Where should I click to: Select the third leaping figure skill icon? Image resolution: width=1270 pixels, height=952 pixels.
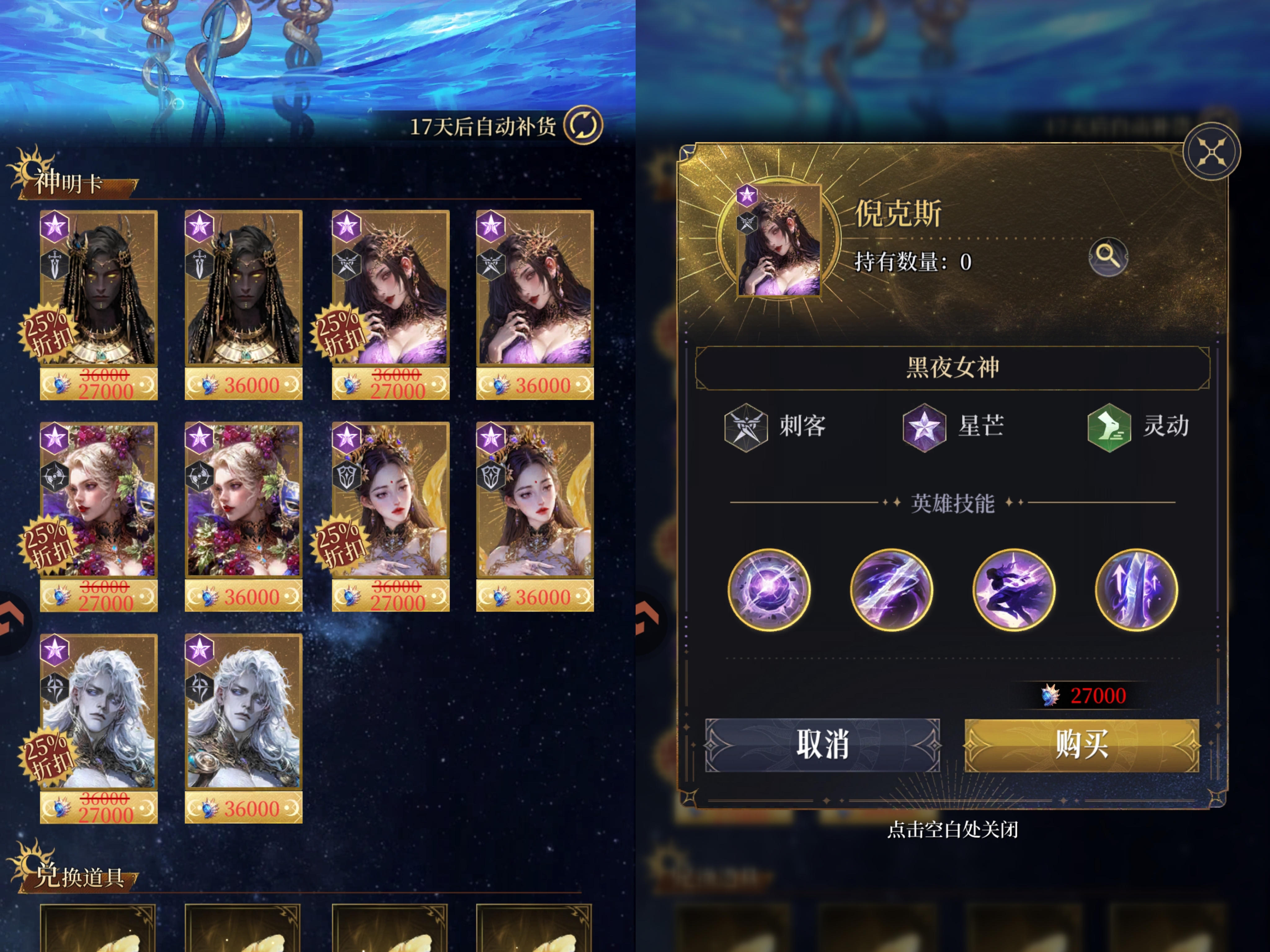click(1013, 590)
